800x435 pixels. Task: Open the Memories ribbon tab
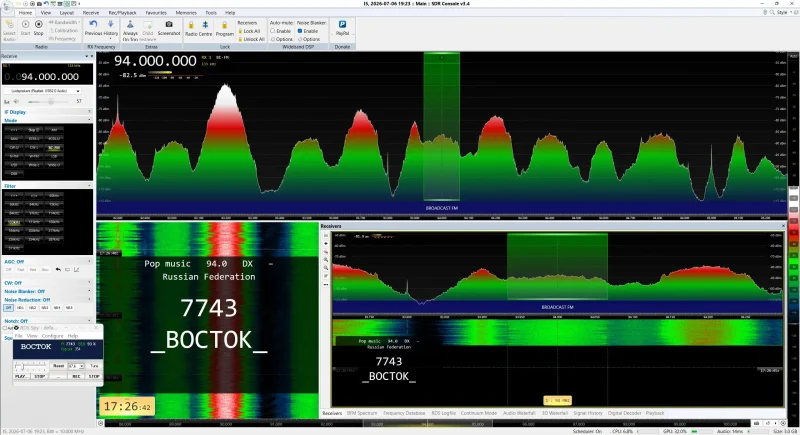(x=186, y=13)
